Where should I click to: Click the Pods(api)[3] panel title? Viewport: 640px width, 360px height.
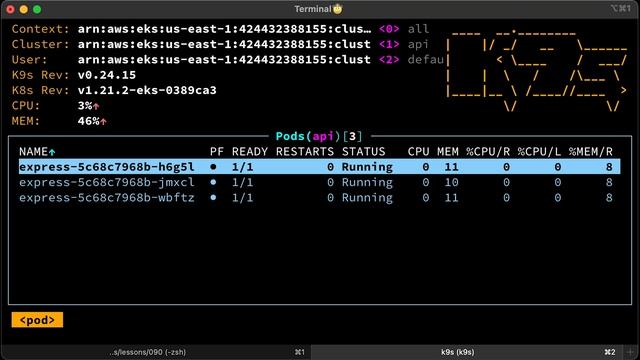tap(319, 136)
